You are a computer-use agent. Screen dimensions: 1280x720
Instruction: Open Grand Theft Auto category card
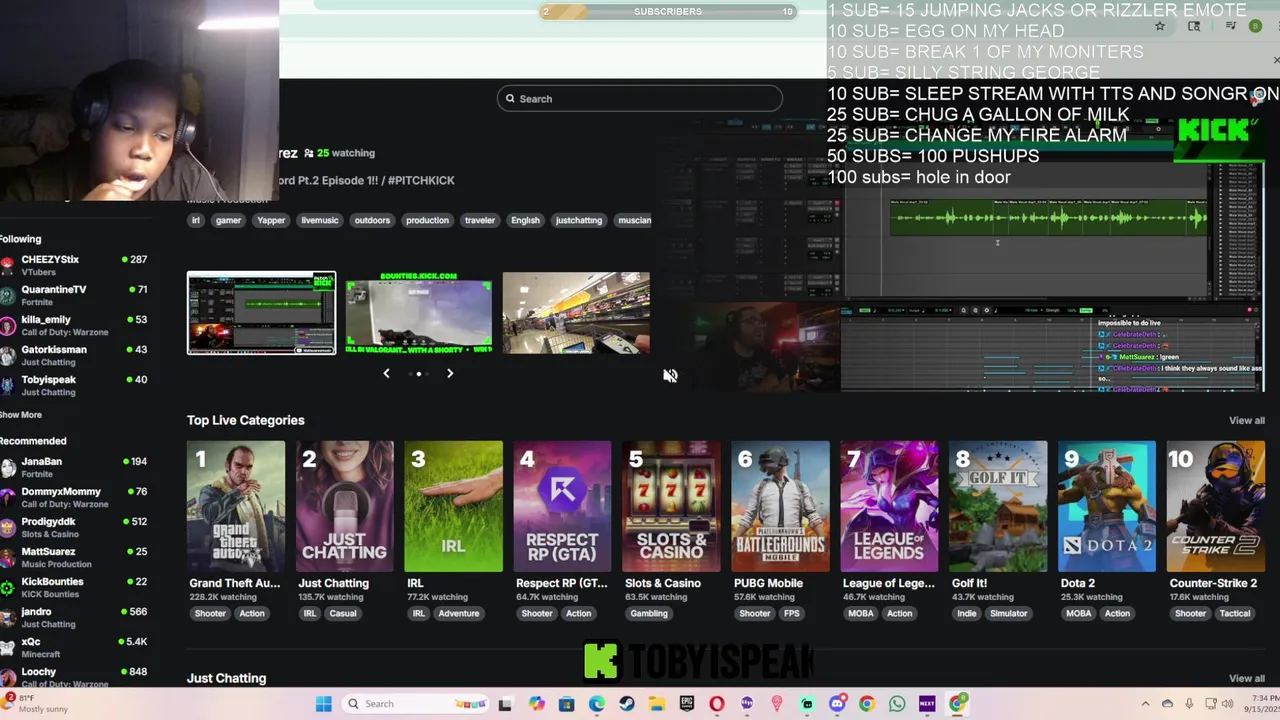click(235, 506)
